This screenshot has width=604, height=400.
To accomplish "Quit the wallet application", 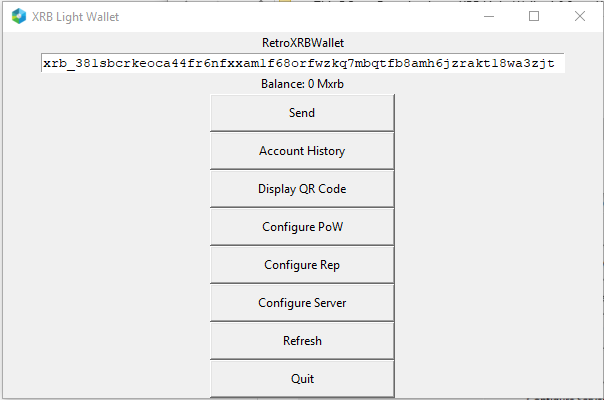I will click(302, 379).
